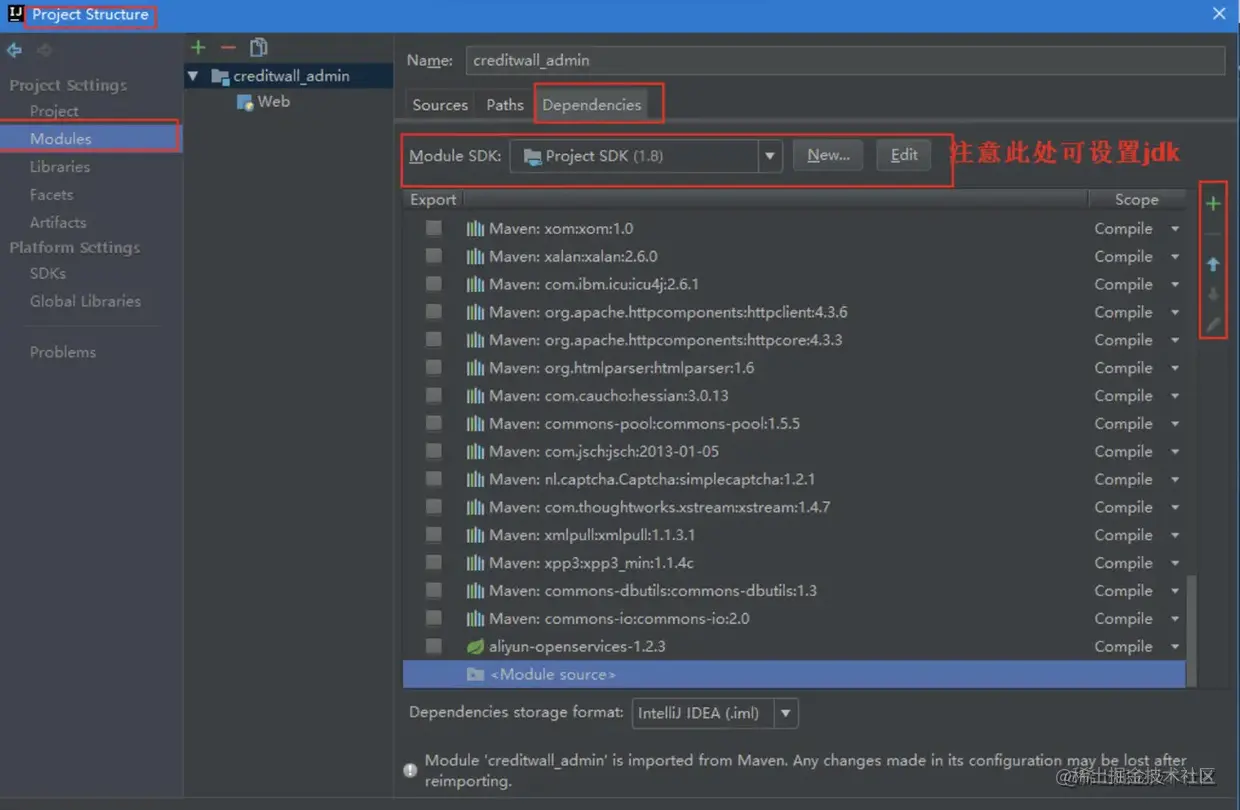Viewport: 1240px width, 810px height.
Task: Open Project settings entry
Action: [54, 111]
